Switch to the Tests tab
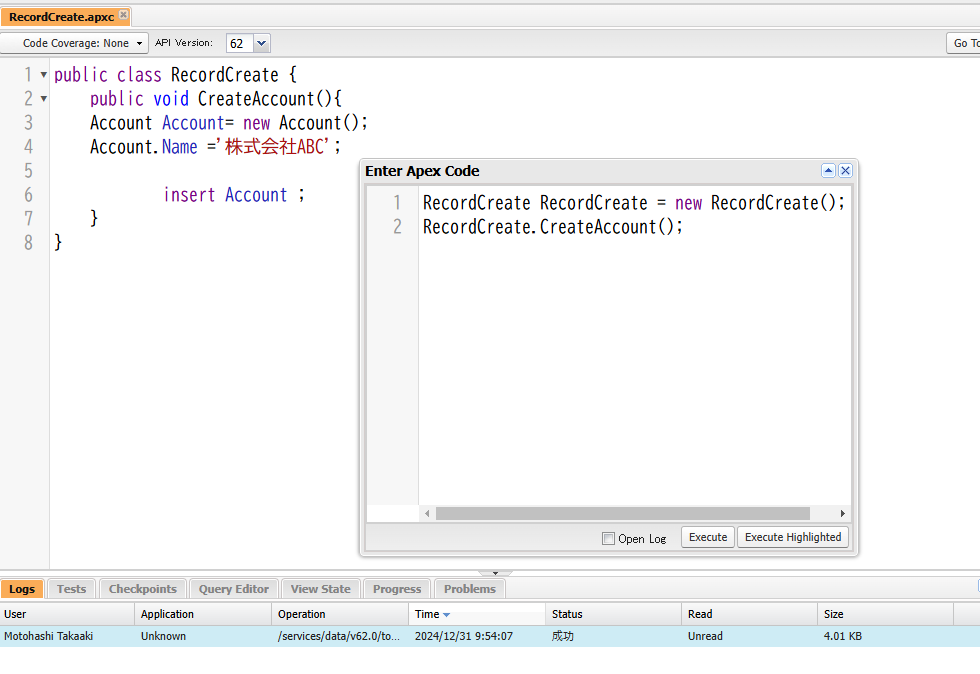Viewport: 980px width, 674px height. click(71, 589)
